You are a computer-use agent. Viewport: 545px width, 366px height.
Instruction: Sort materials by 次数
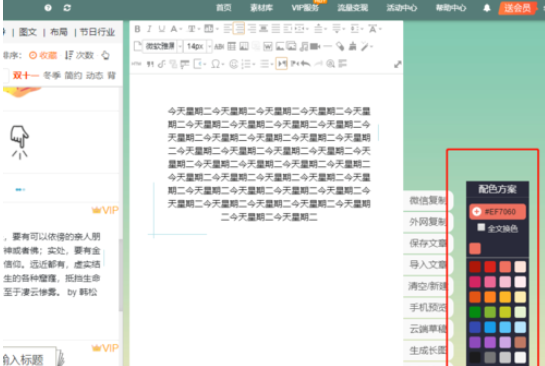[80, 55]
